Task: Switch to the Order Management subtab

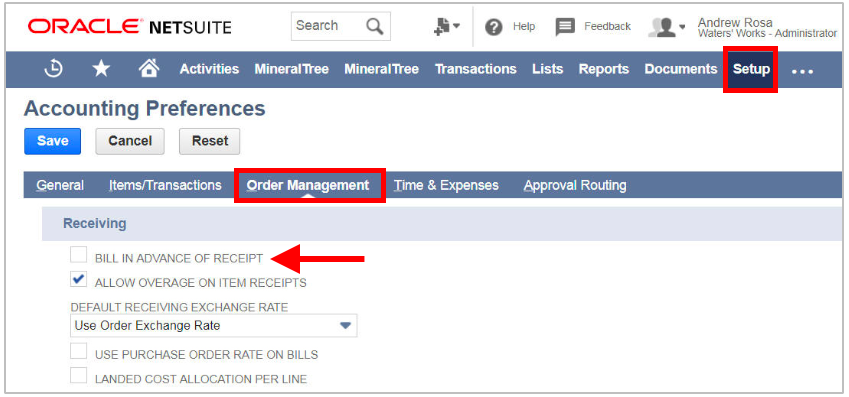Action: (x=308, y=185)
